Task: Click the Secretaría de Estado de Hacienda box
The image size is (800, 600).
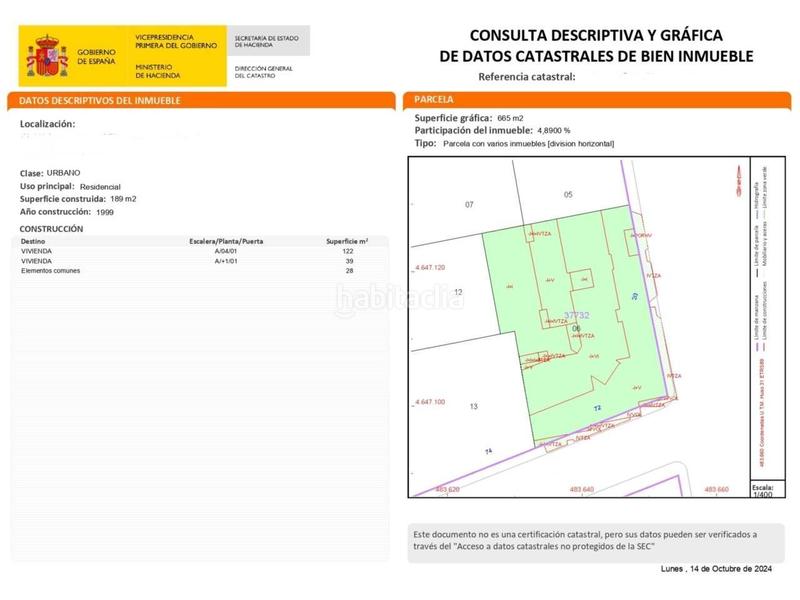Action: tap(269, 41)
